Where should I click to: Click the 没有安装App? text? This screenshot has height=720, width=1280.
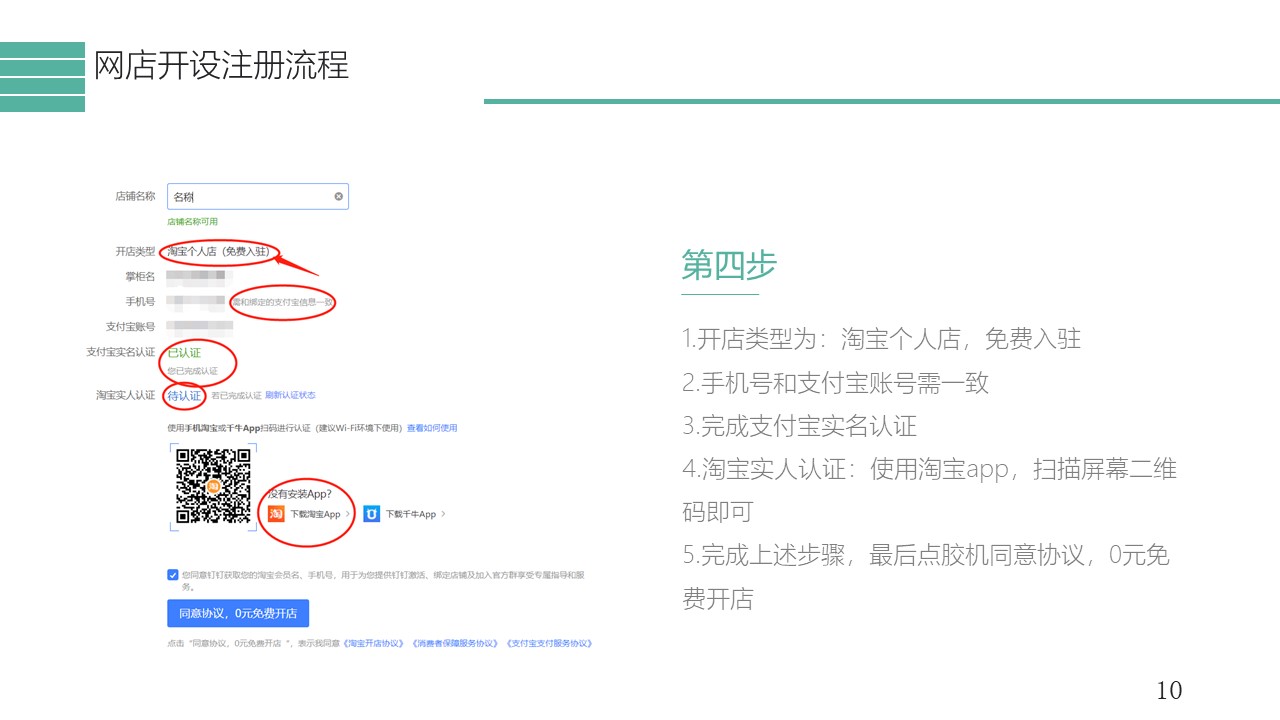click(x=299, y=493)
